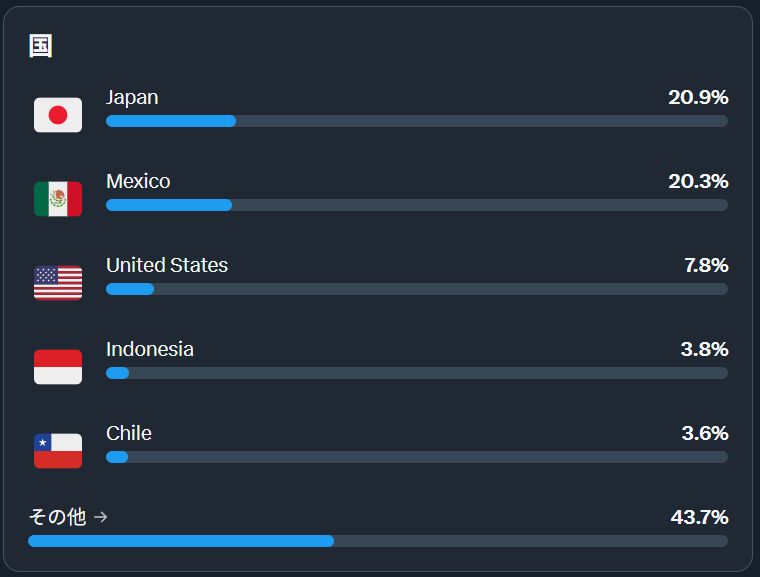Expand the その他 arrow
This screenshot has height=577, width=760.
tap(100, 517)
